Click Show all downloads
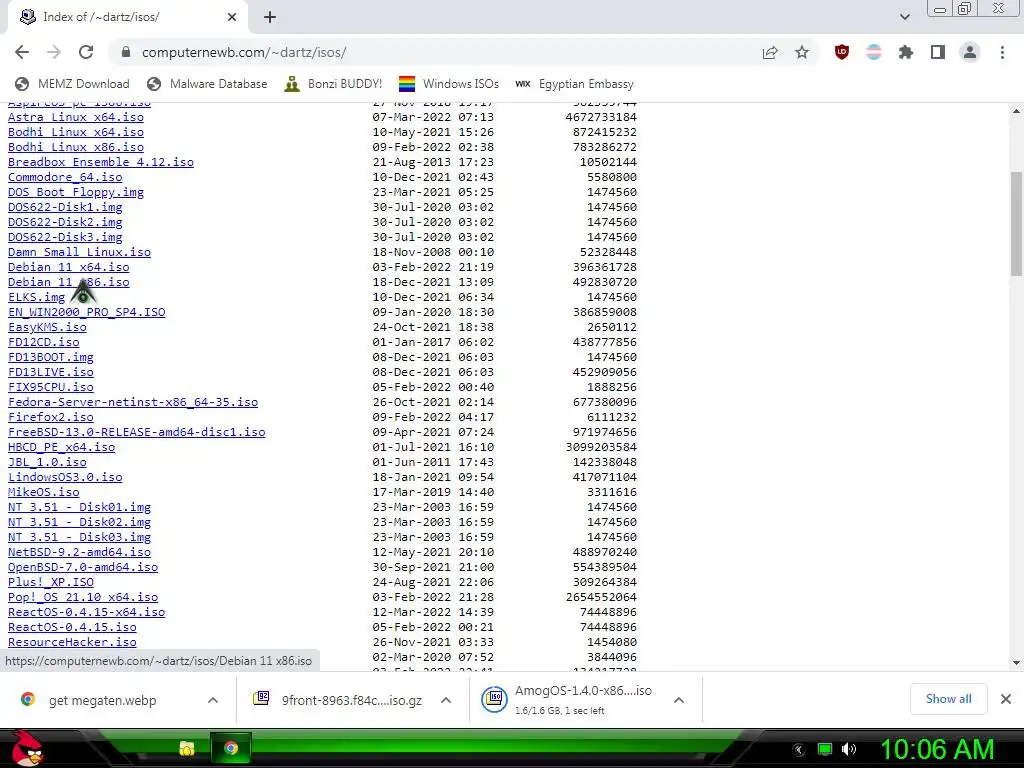This screenshot has height=768, width=1024. (x=948, y=699)
